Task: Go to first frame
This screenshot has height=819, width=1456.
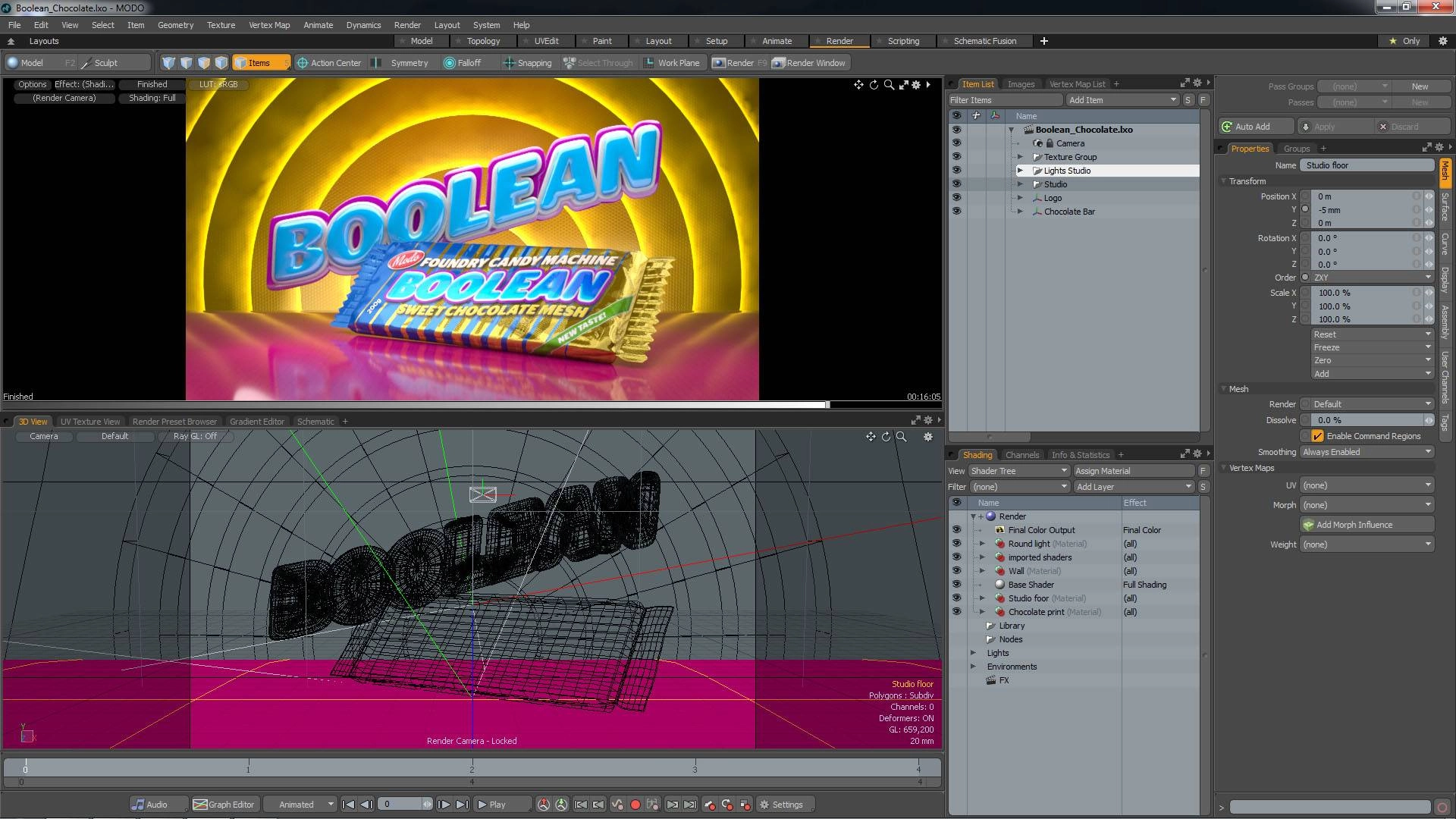Action: tap(348, 805)
